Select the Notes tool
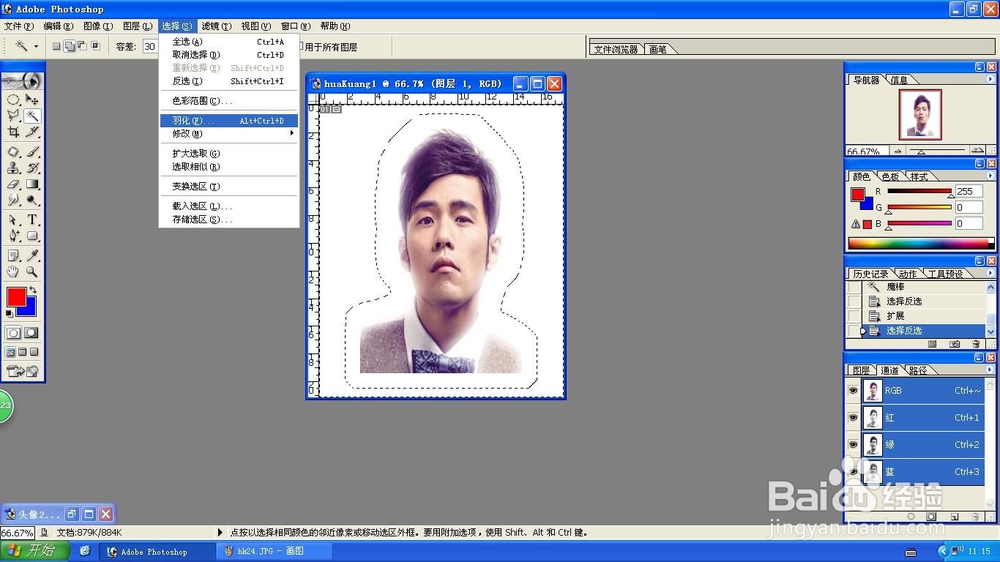The height and width of the screenshot is (562, 1000). (x=13, y=255)
